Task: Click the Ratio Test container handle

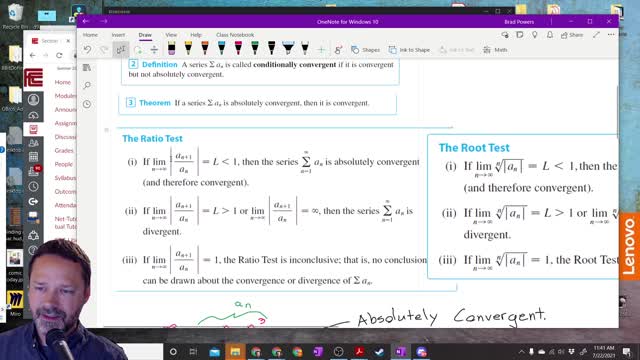Action: (x=107, y=130)
